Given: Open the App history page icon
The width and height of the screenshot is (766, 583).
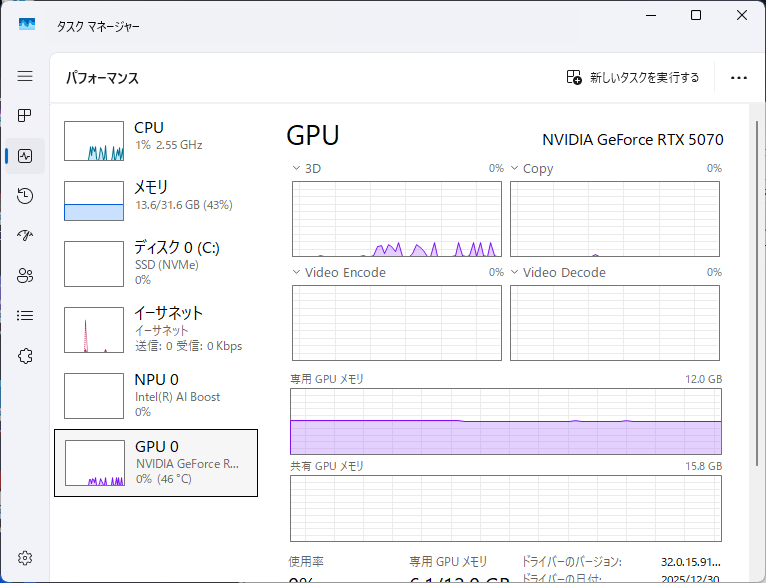Looking at the screenshot, I should (25, 196).
